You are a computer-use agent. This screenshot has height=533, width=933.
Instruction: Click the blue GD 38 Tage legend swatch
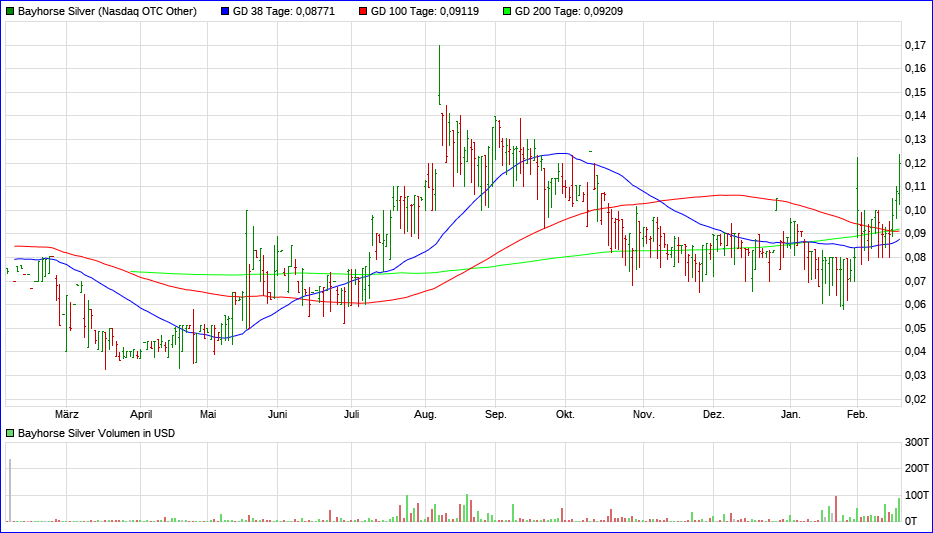point(224,11)
